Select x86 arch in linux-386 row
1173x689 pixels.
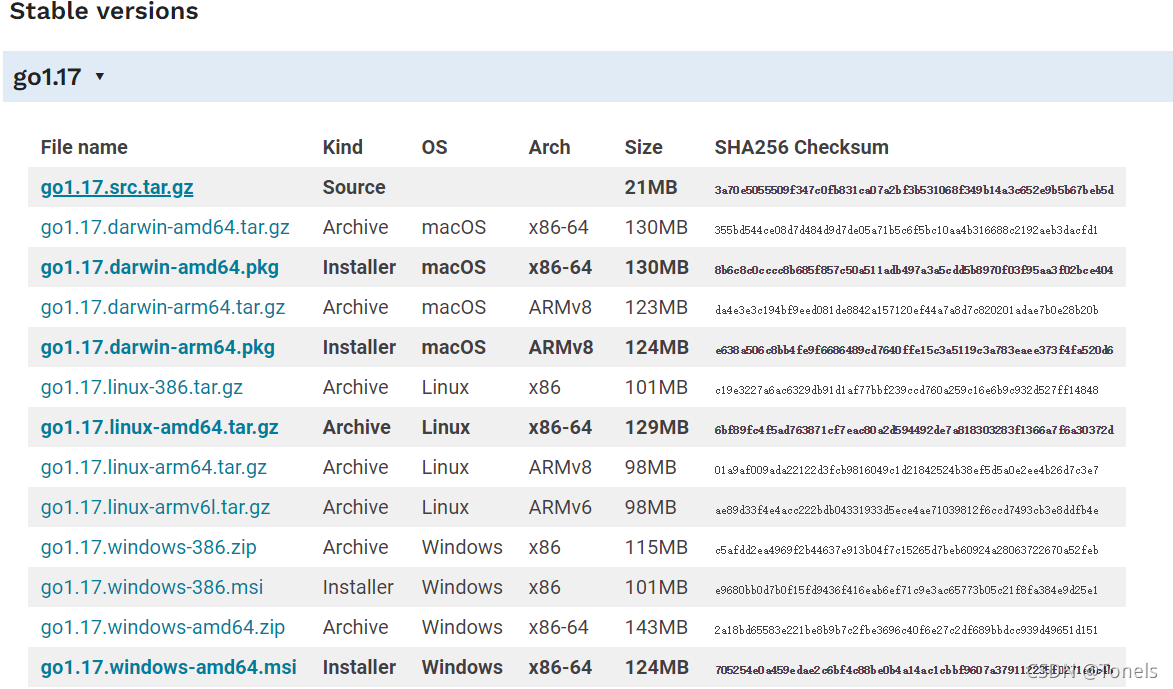pyautogui.click(x=544, y=388)
